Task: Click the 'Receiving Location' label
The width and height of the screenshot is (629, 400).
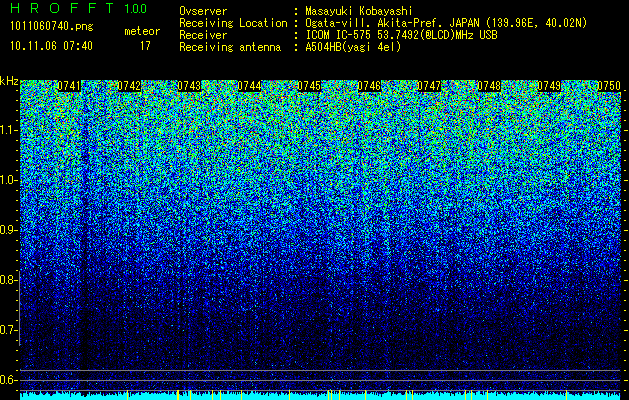Action: pos(233,23)
